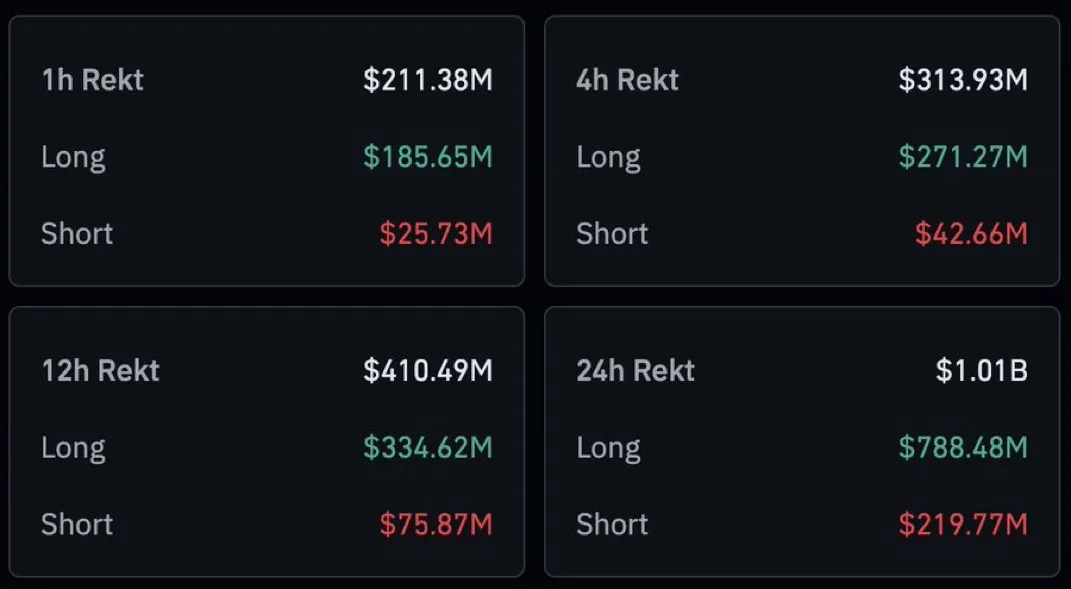Select the 12h Short value $75.87M

click(436, 524)
